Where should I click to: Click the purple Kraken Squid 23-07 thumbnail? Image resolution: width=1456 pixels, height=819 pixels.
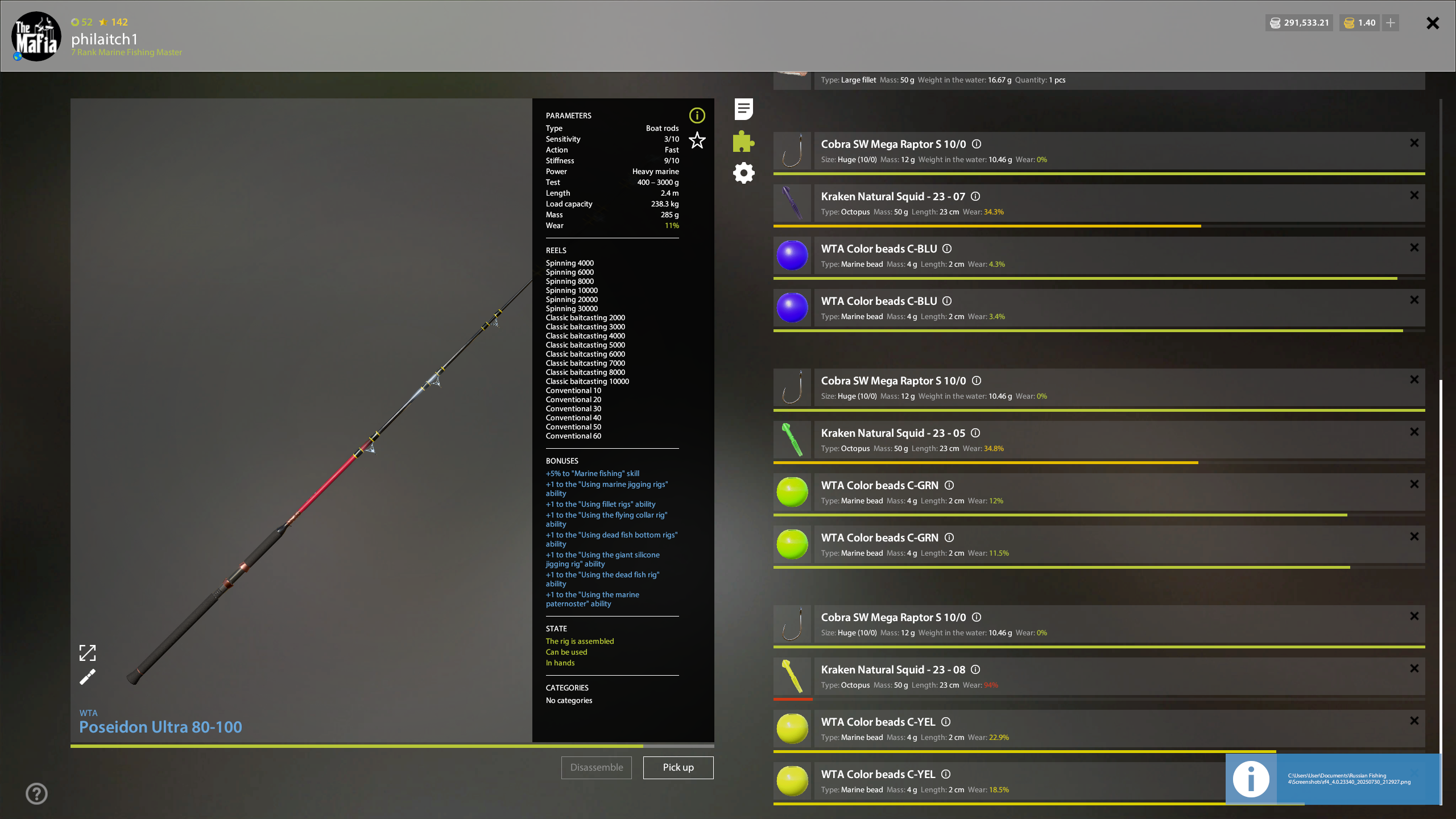[x=792, y=203]
